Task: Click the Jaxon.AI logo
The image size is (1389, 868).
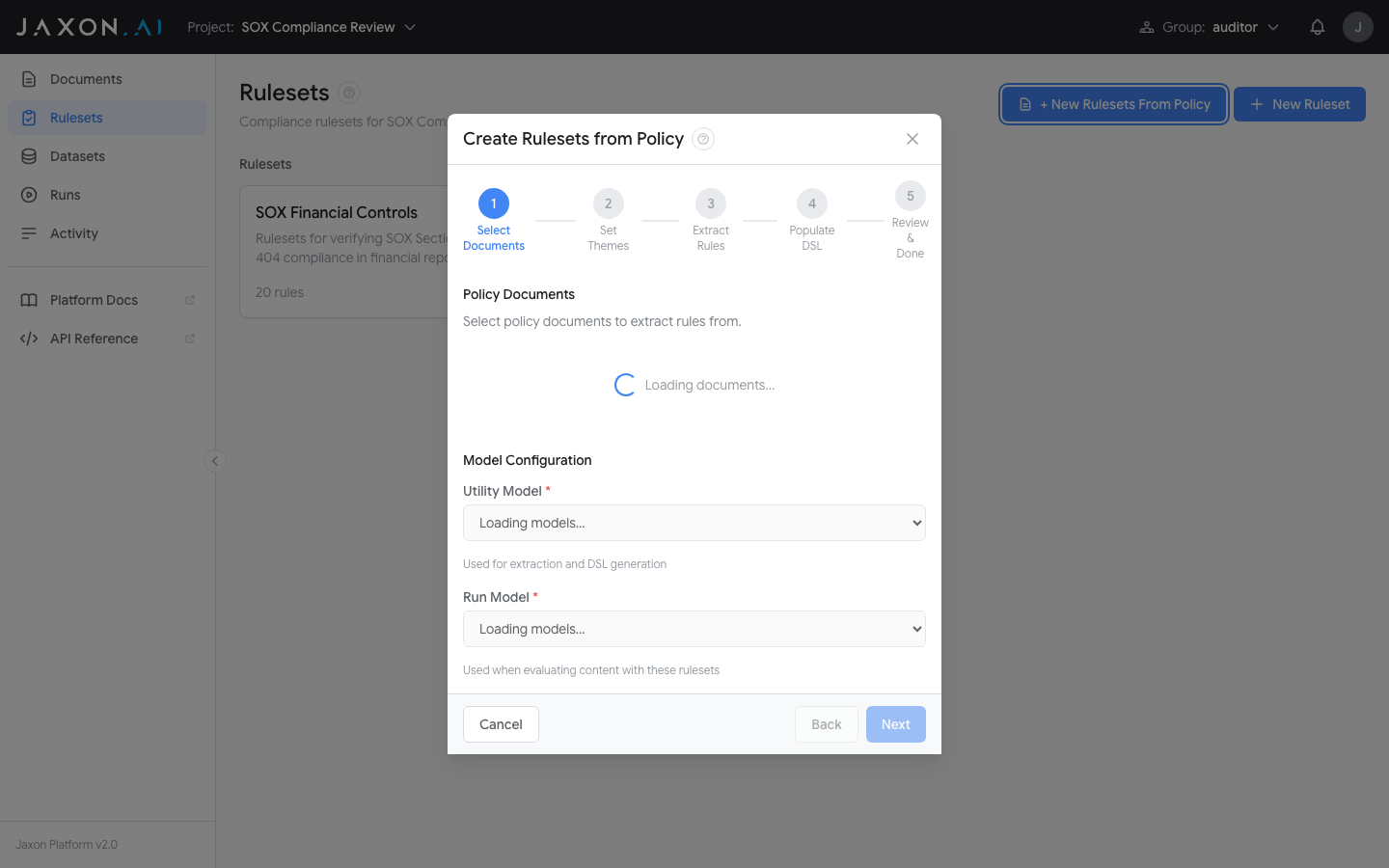Action: click(x=89, y=27)
